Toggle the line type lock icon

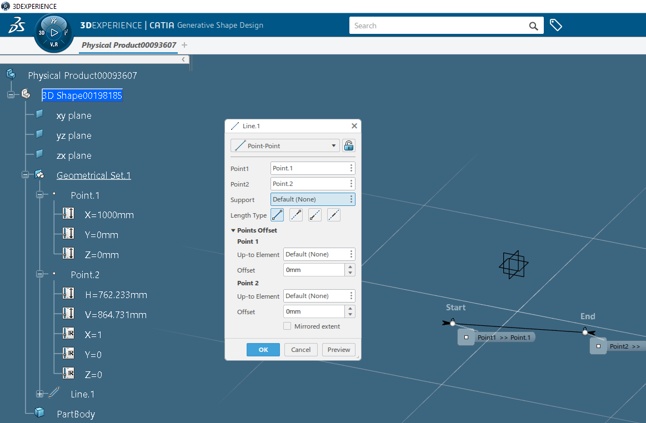click(x=349, y=145)
